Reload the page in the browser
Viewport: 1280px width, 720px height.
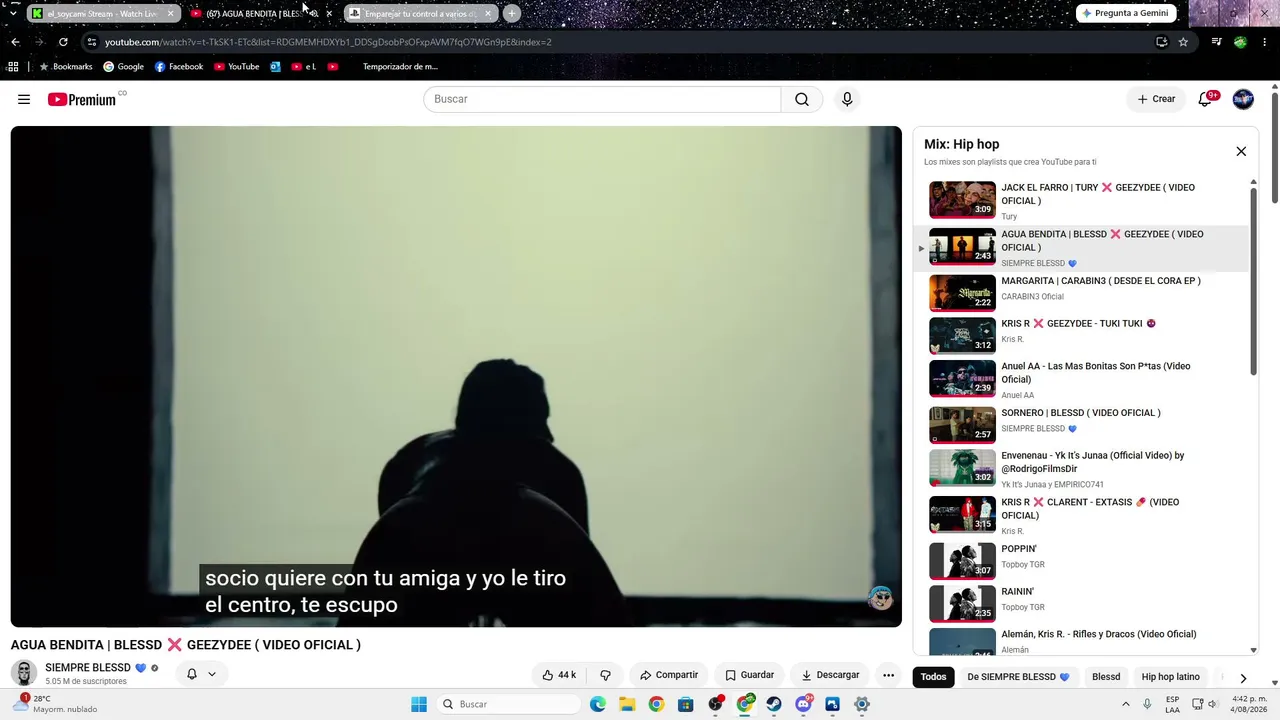click(x=63, y=42)
